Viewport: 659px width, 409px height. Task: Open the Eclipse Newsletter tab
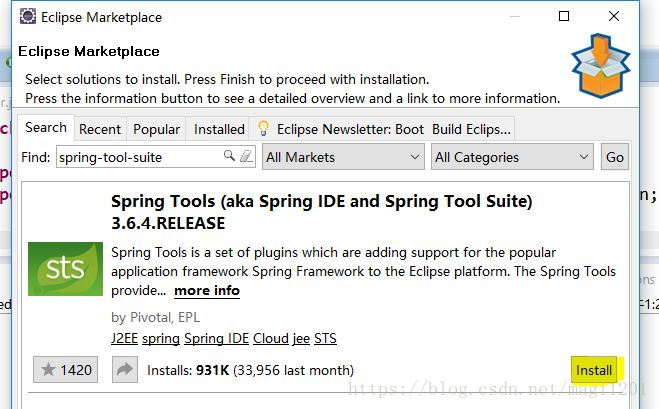(382, 129)
